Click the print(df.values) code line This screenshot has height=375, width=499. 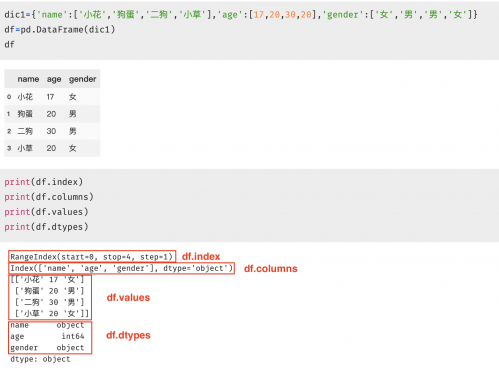tap(46, 212)
